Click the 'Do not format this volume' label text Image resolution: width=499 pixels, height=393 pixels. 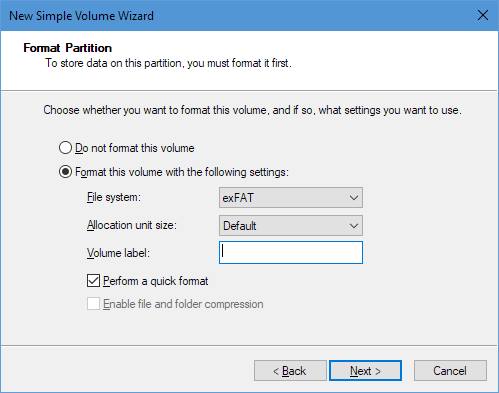tap(135, 148)
